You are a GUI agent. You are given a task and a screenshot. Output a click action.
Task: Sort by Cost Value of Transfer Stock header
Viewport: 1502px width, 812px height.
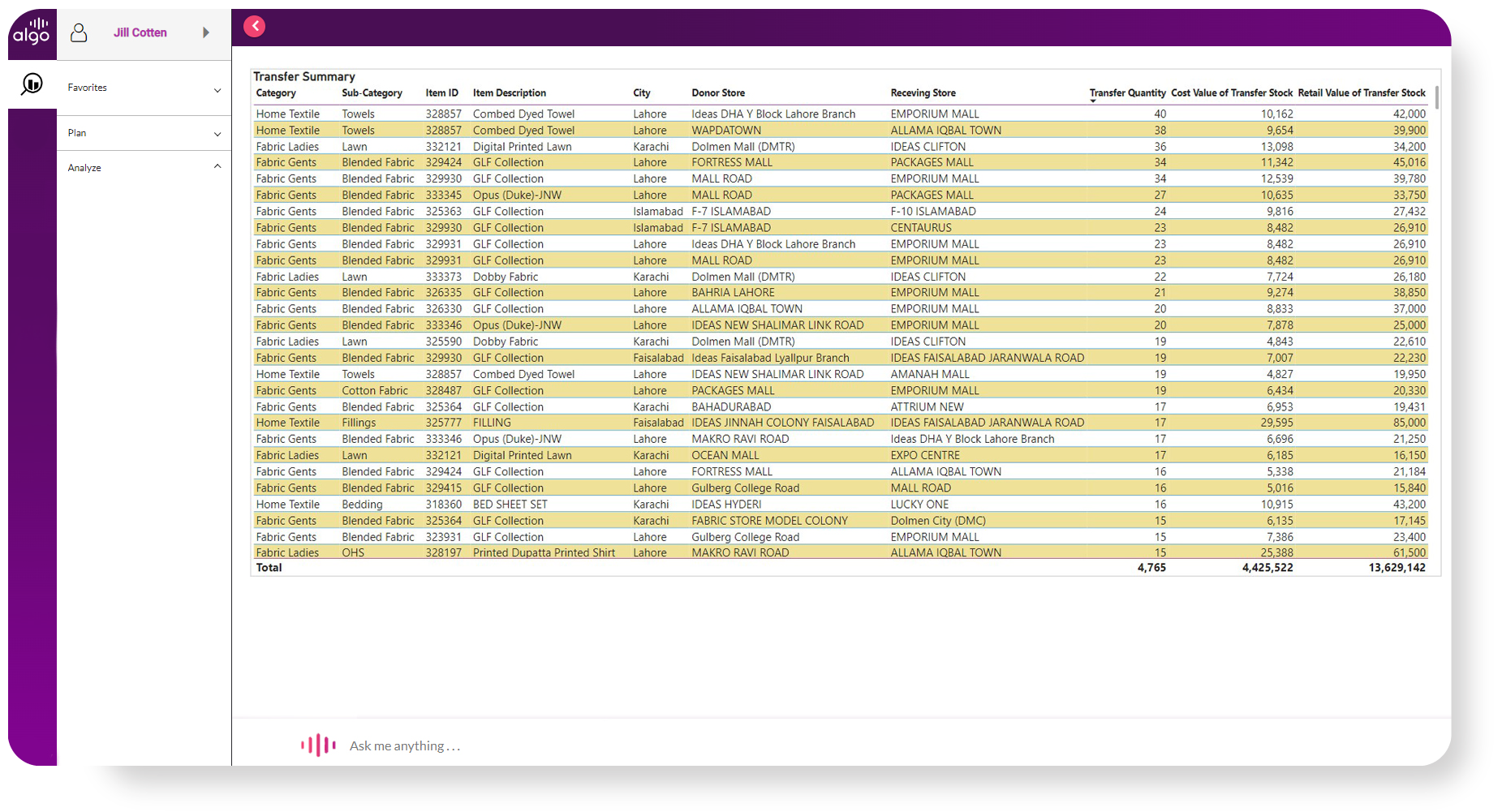[1232, 93]
